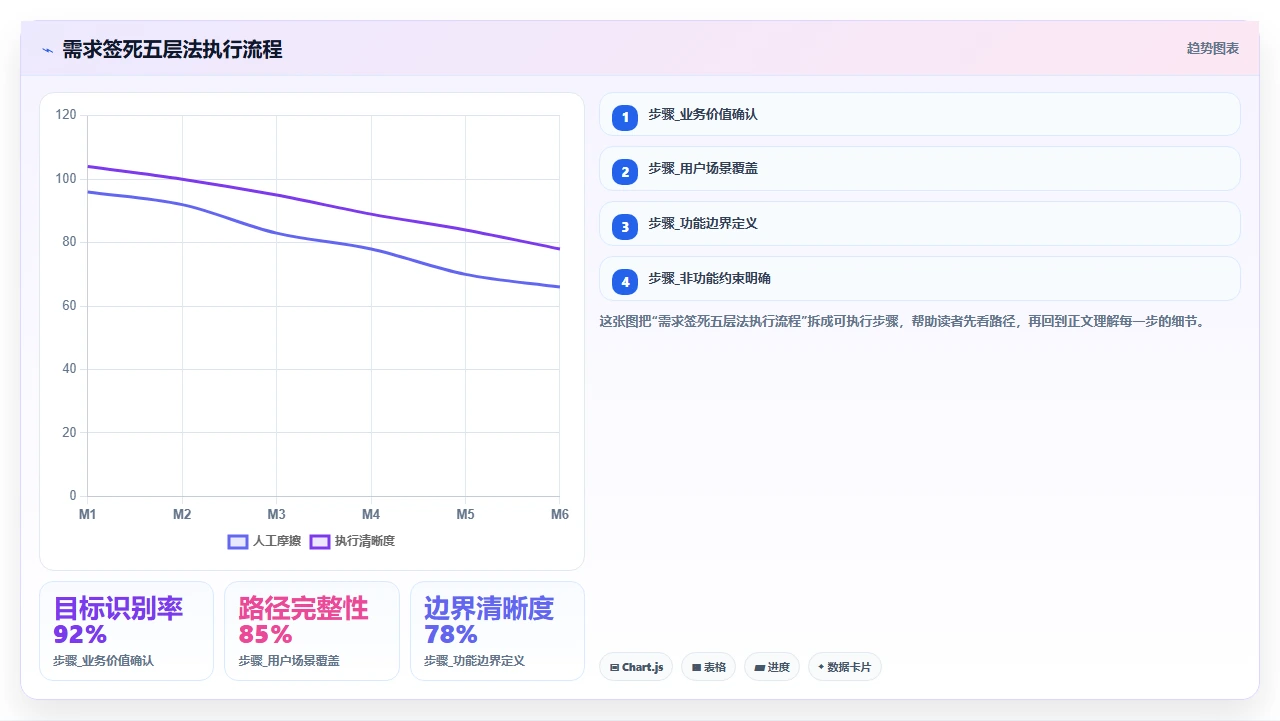The width and height of the screenshot is (1280, 721).
Task: Click 步骤_功能边界定义 caption under 78%
Action: (x=474, y=661)
